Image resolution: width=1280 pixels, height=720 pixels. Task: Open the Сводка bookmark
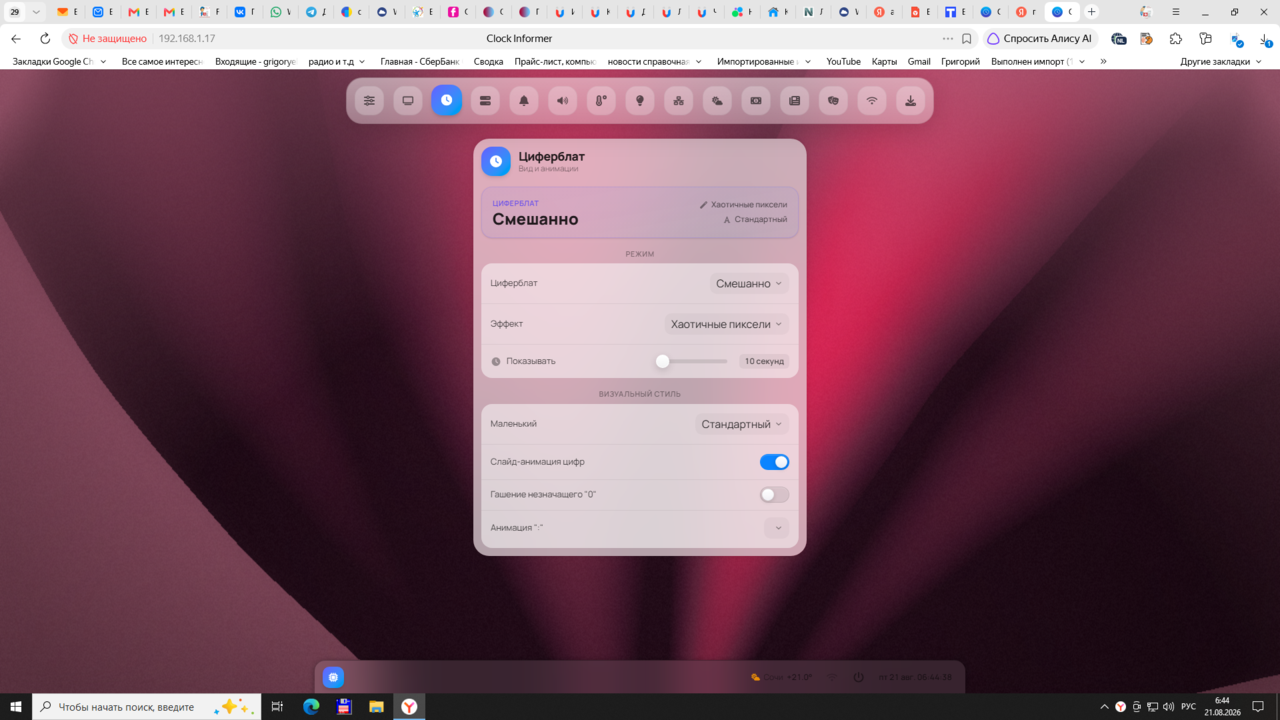(488, 61)
